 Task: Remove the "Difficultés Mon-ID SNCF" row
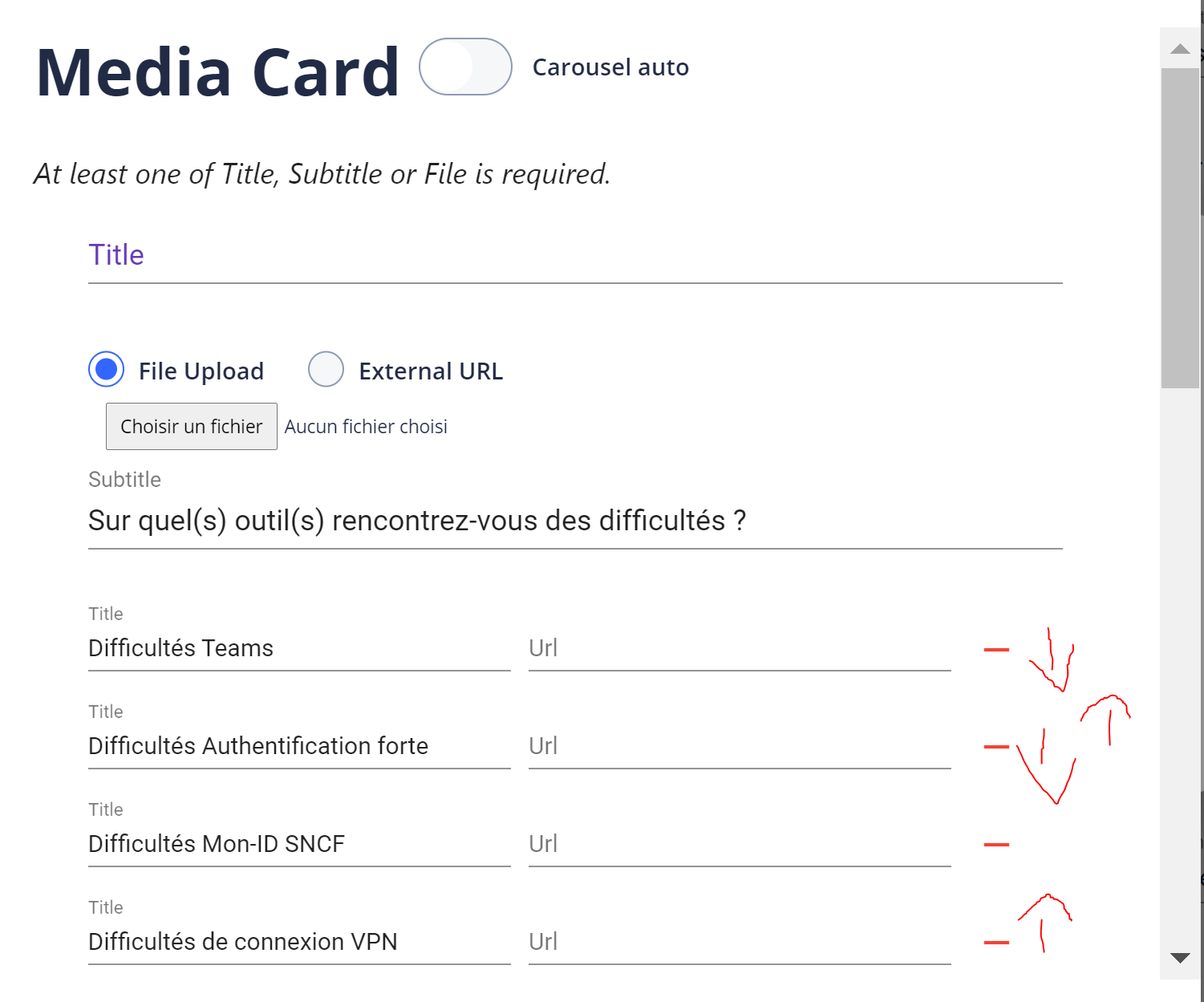(x=995, y=843)
